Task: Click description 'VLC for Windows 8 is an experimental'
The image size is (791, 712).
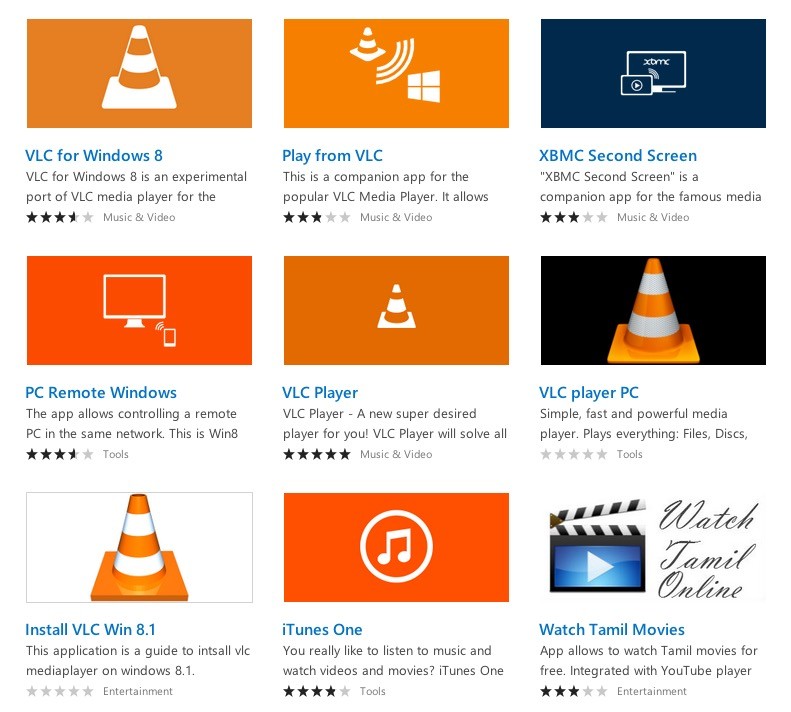Action: point(136,177)
